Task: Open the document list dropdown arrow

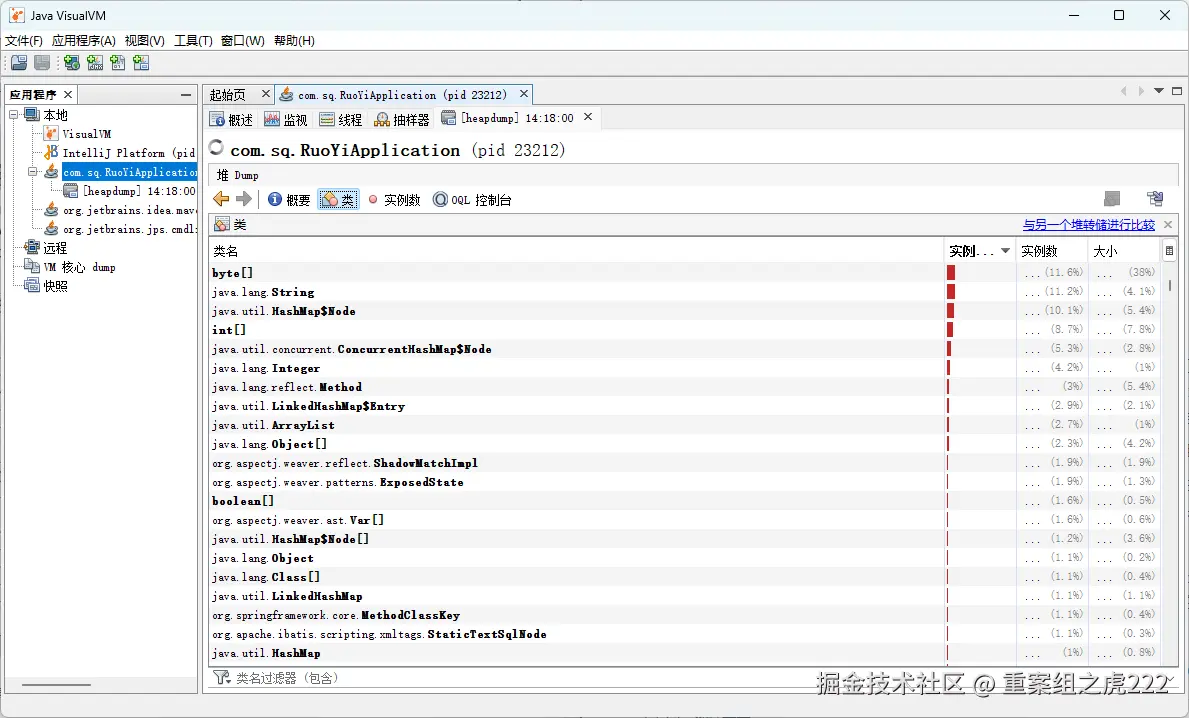Action: point(1159,91)
